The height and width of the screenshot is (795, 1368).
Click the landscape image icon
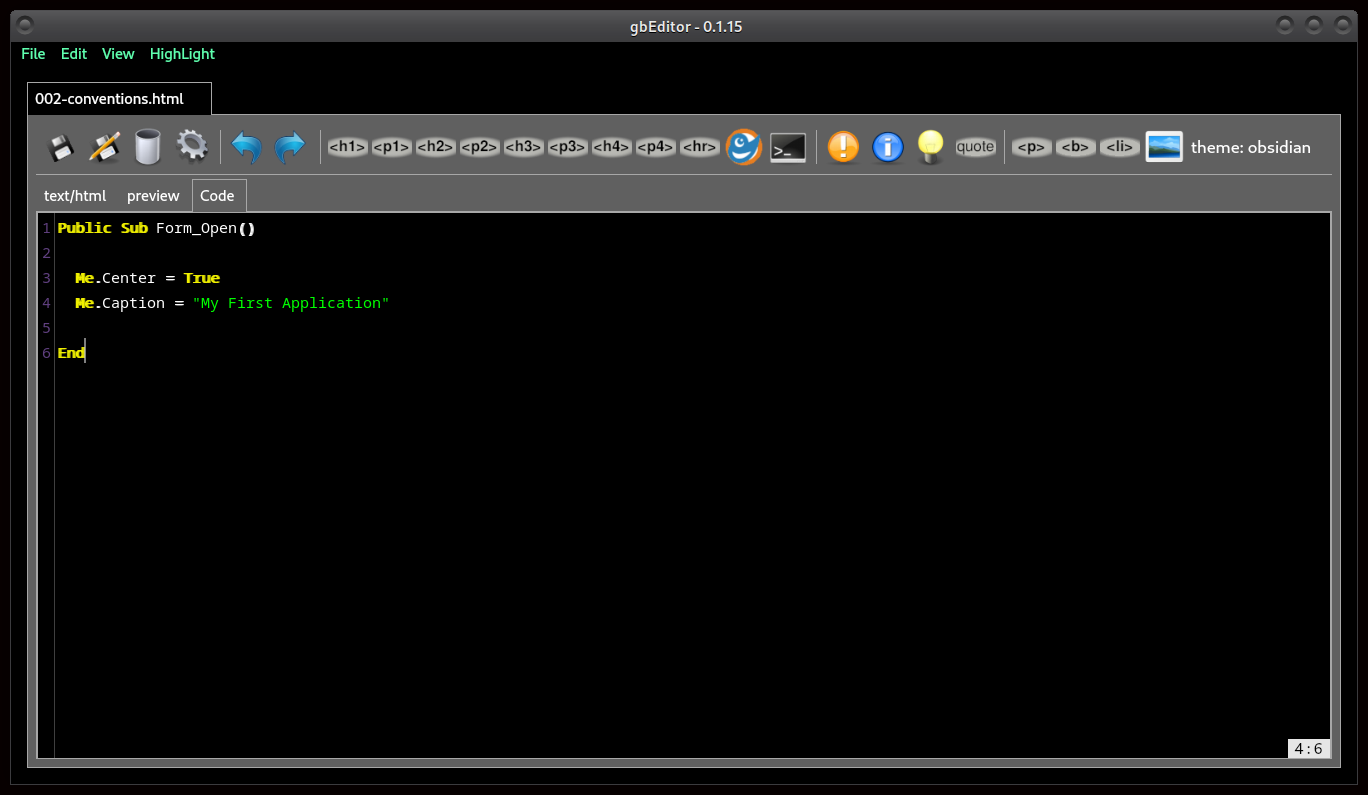point(1164,147)
